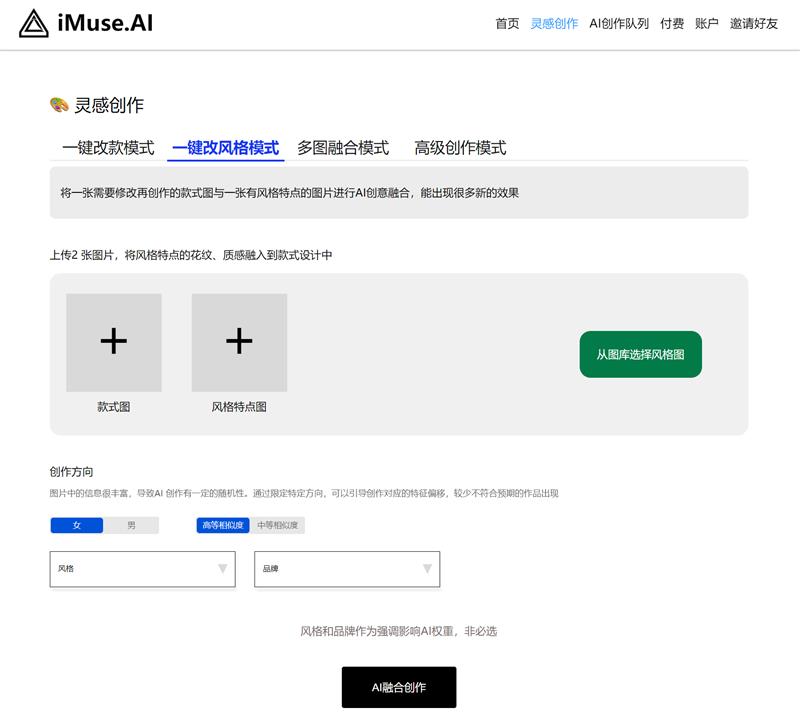Stay on the 一键改风格模式 tab
Viewport: 800px width, 720px height.
[226, 146]
